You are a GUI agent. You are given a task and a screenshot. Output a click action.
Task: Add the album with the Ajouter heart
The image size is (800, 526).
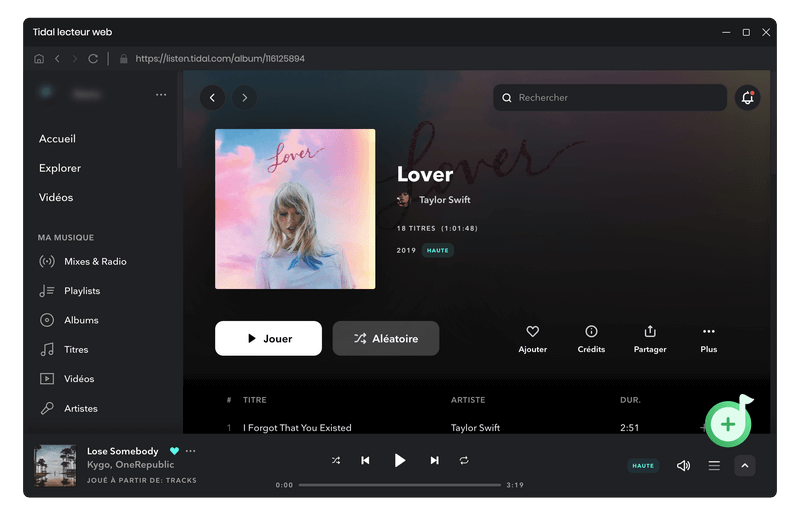pos(533,339)
